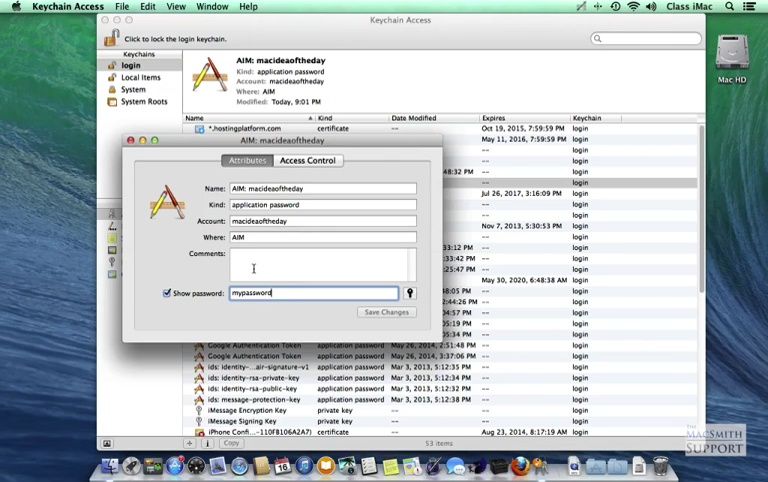Select the Keys category icon in the sidebar
The width and height of the screenshot is (768, 482).
[112, 262]
